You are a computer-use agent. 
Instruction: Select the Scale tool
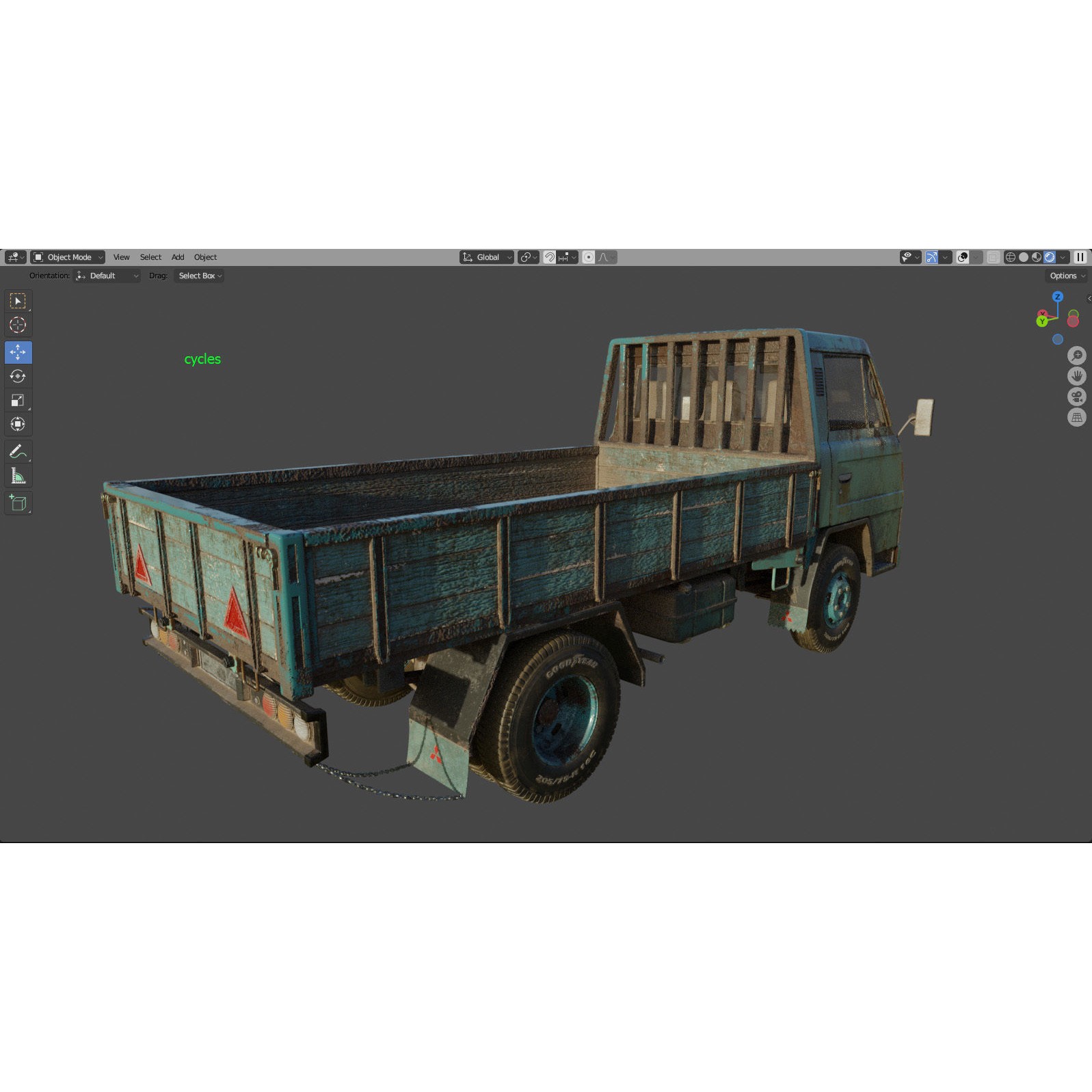[18, 400]
